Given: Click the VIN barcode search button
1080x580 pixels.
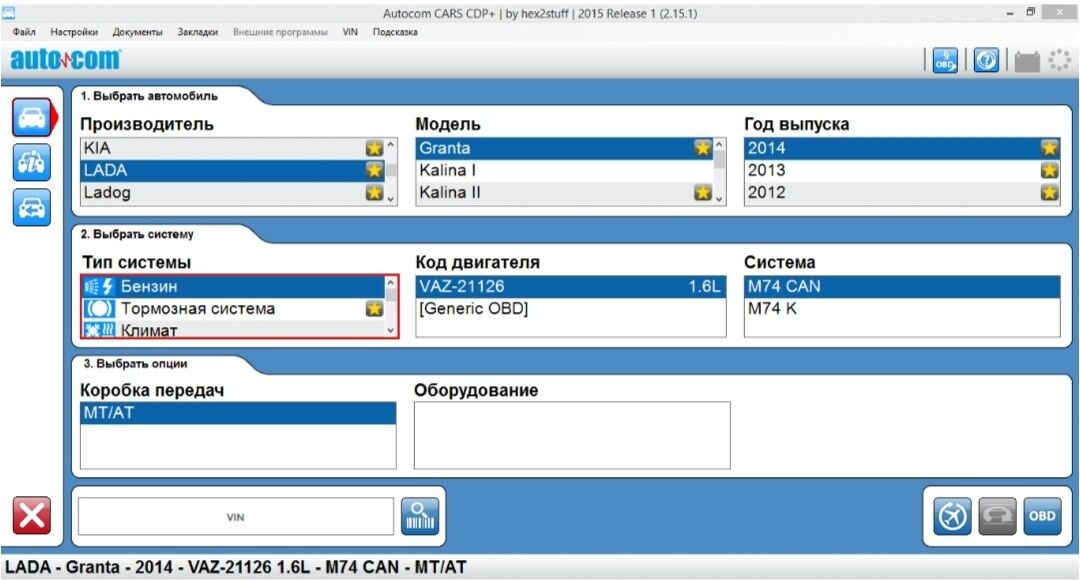Looking at the screenshot, I should tap(419, 516).
